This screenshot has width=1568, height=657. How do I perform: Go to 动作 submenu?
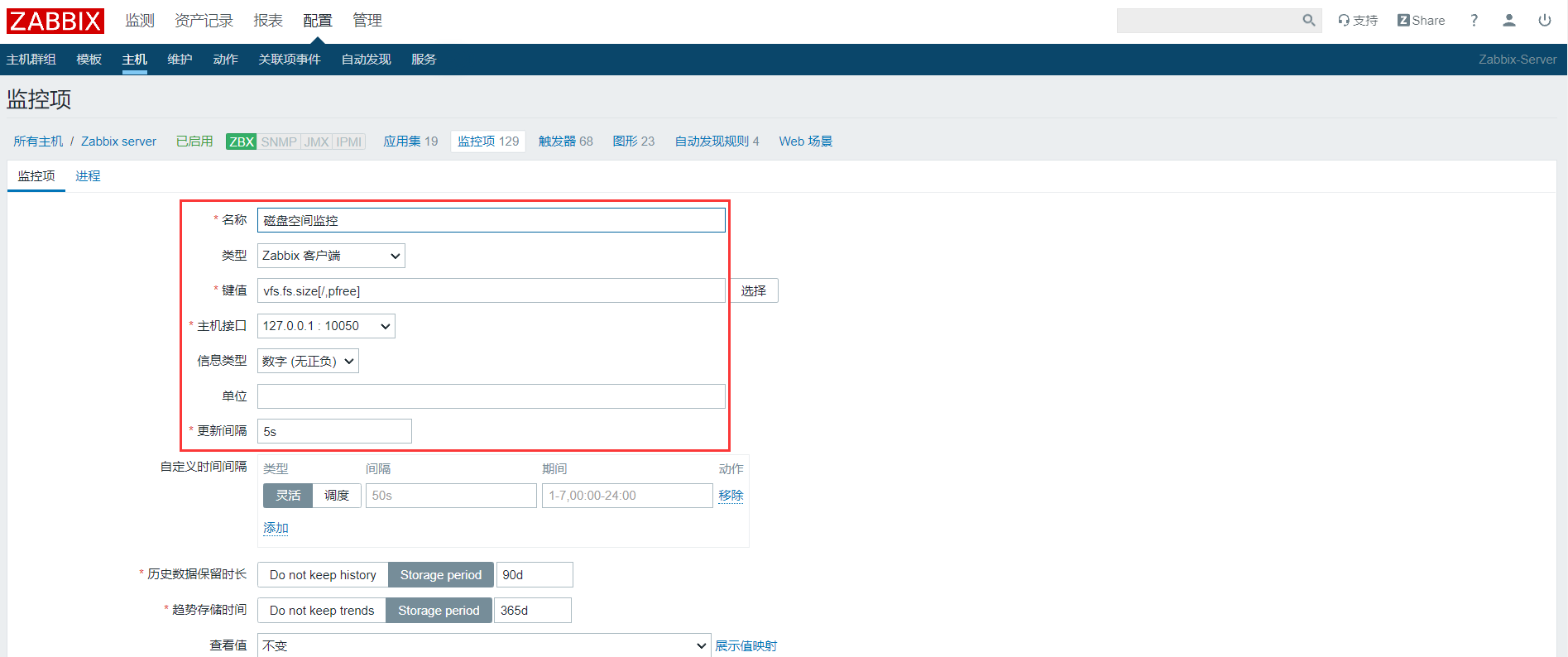pos(225,60)
